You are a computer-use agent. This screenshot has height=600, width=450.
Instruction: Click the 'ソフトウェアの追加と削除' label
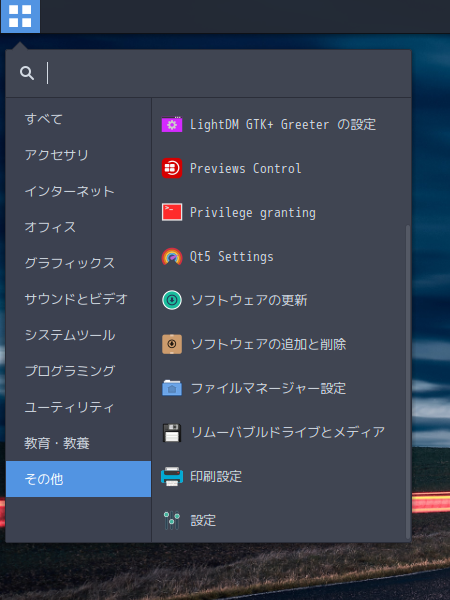268,344
